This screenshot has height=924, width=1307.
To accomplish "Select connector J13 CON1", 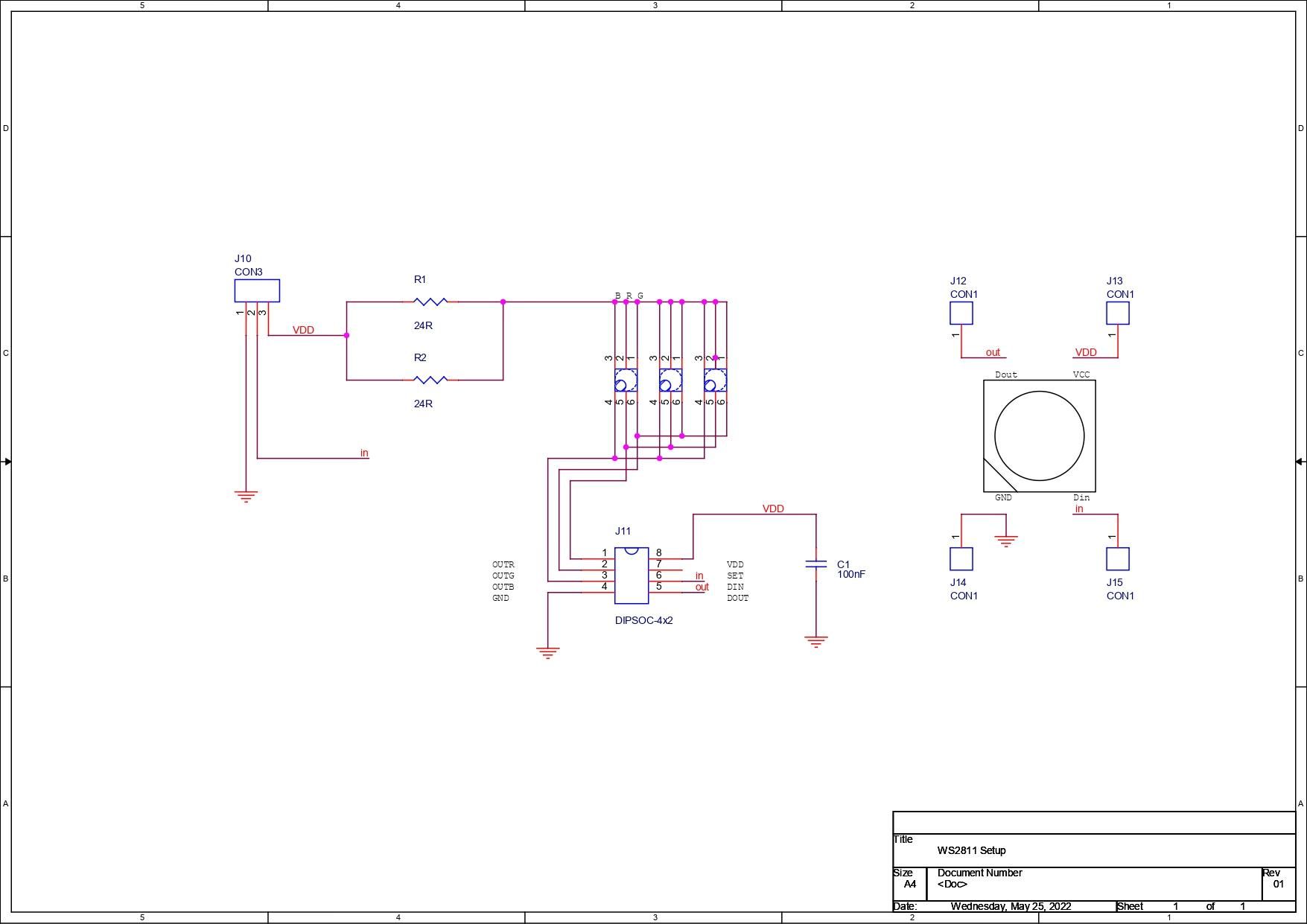I will click(1119, 313).
